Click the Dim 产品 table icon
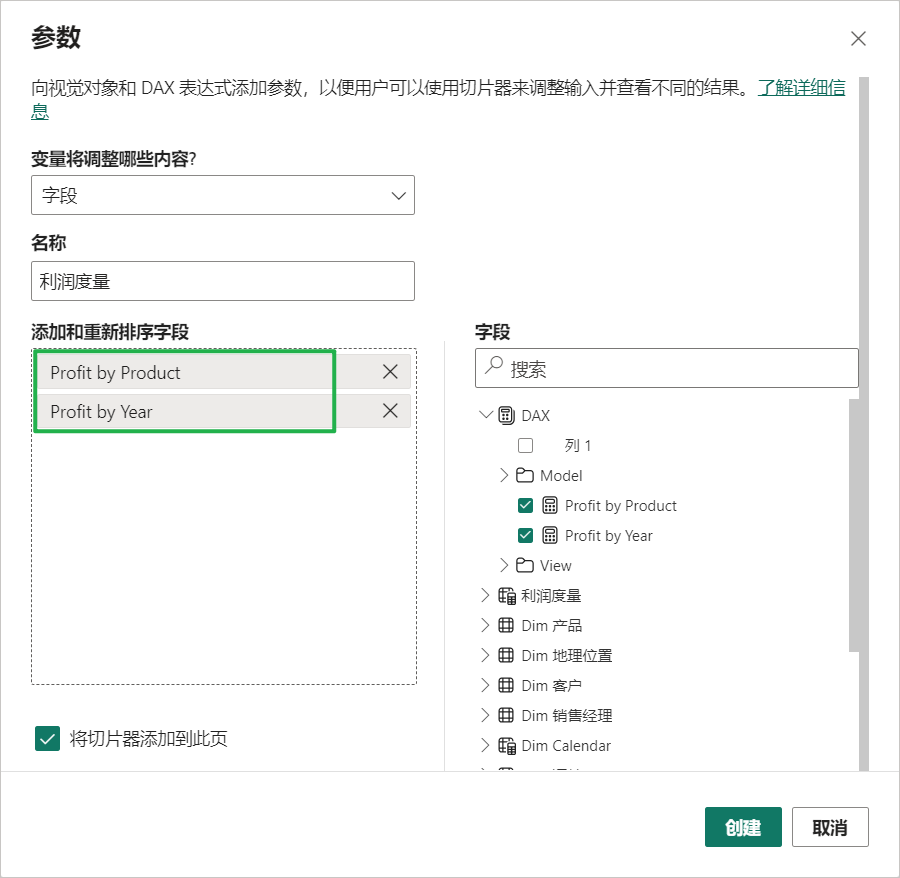Screen dimensions: 900x878 click(506, 625)
